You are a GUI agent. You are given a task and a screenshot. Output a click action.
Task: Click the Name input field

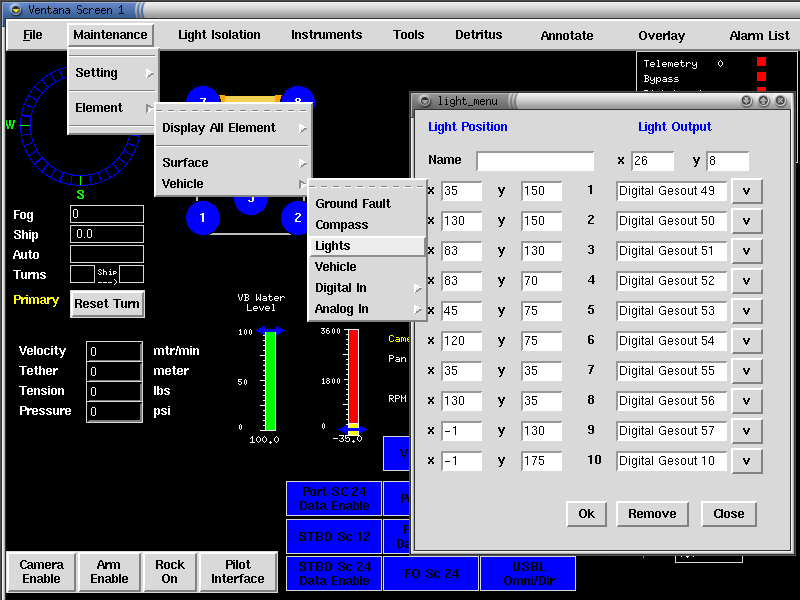pos(535,161)
